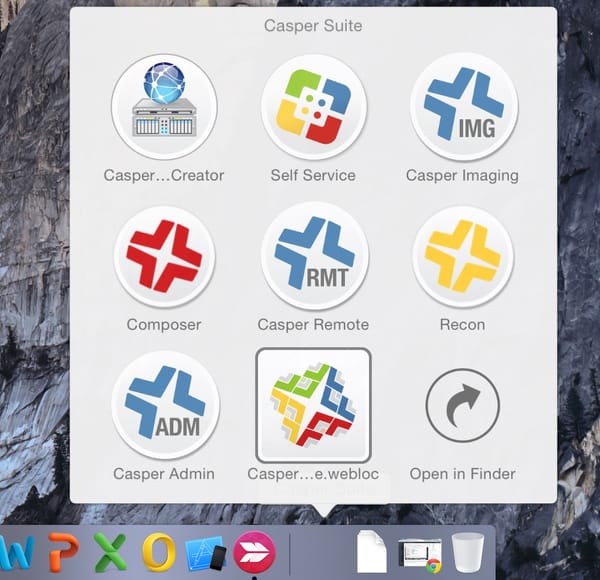Screen dimensions: 600x580
Task: Open Microsoft Word in the Dock
Action: coord(16,551)
